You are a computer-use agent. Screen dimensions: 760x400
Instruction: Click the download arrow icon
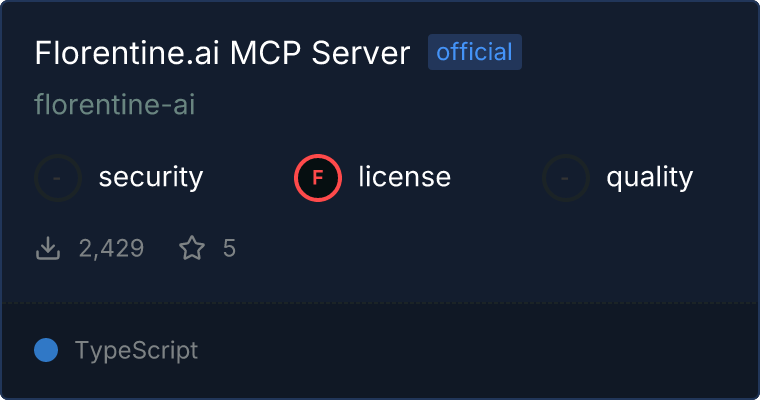(48, 248)
